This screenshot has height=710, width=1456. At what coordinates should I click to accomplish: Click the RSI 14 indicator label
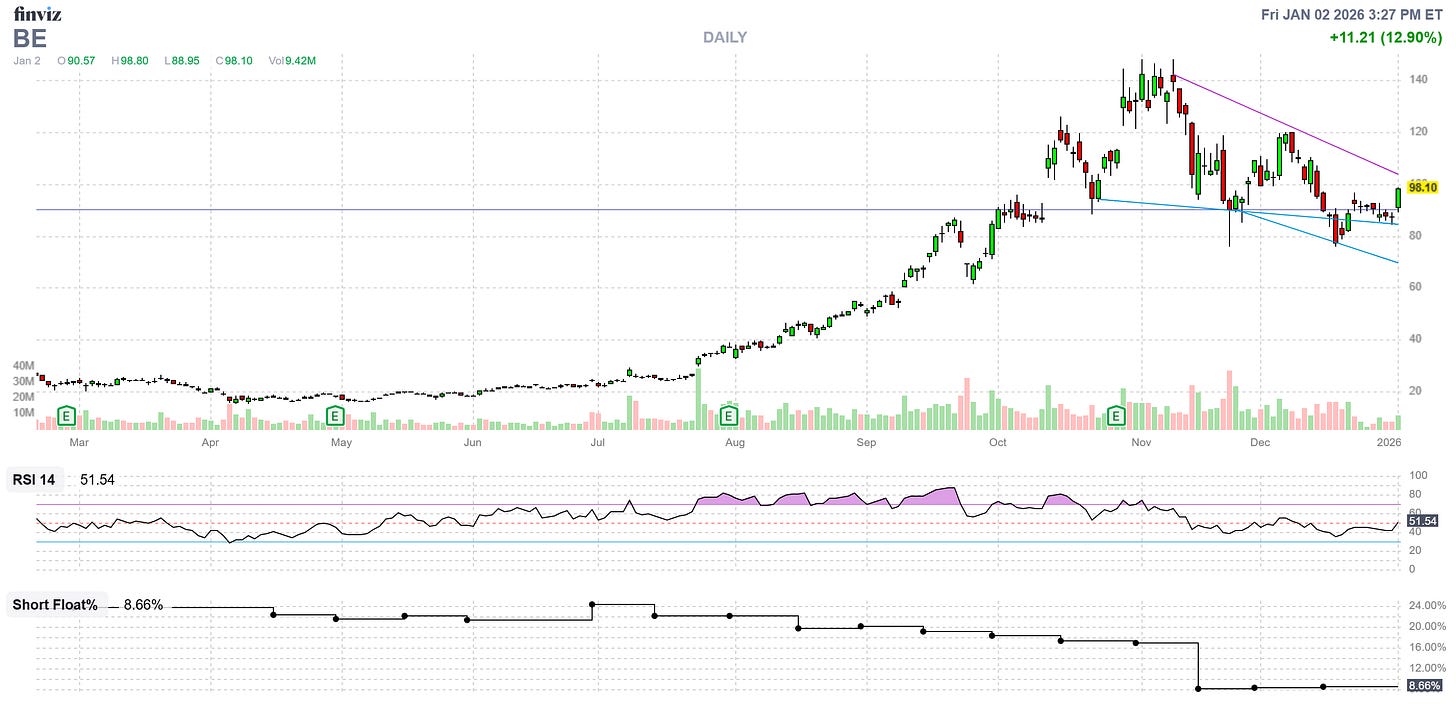pyautogui.click(x=36, y=480)
